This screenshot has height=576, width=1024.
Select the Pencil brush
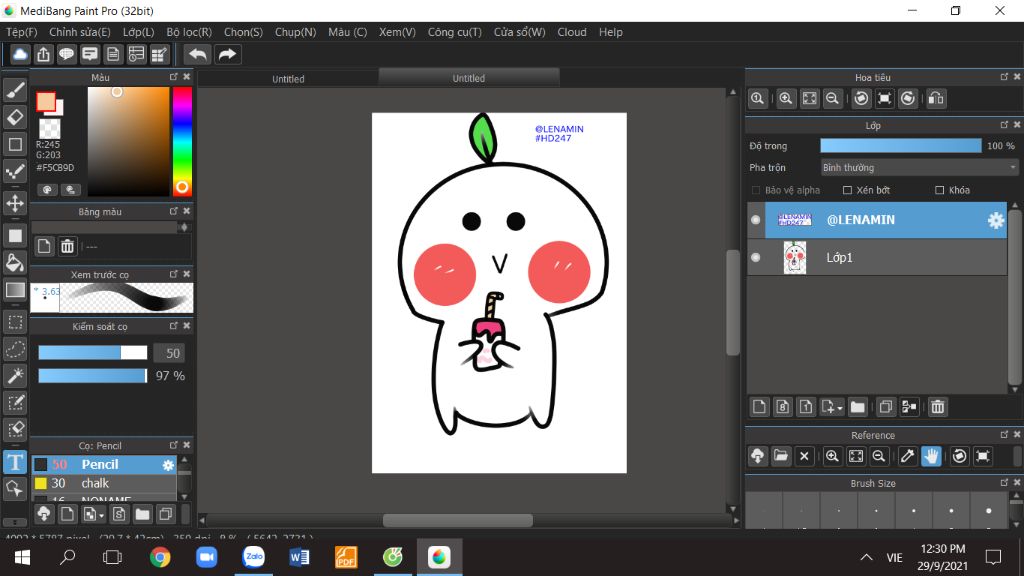click(104, 464)
